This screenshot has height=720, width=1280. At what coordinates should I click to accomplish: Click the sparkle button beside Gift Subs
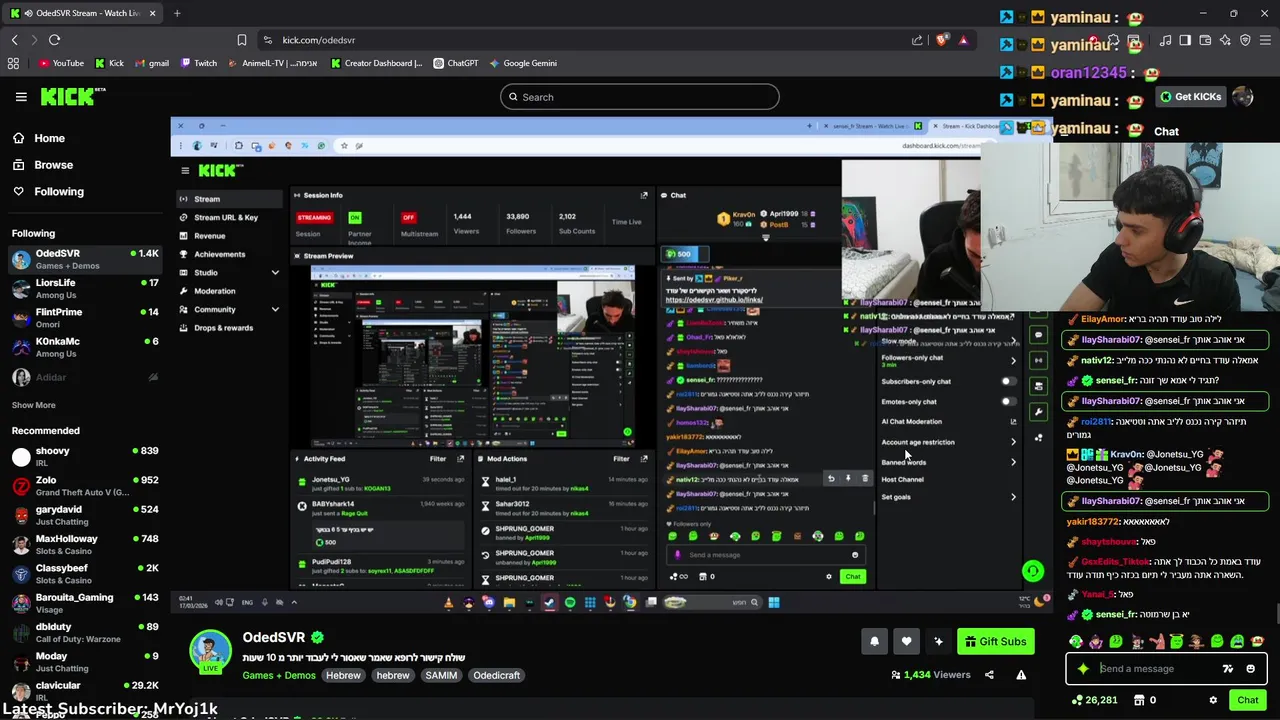click(x=938, y=642)
